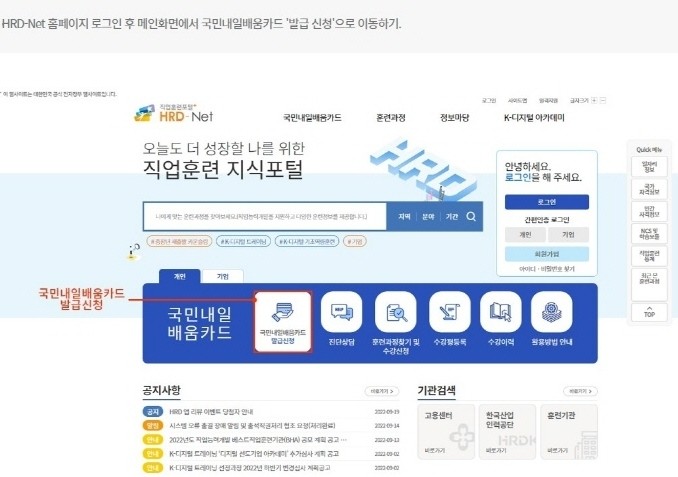Open 정보마당 top menu

coord(454,118)
